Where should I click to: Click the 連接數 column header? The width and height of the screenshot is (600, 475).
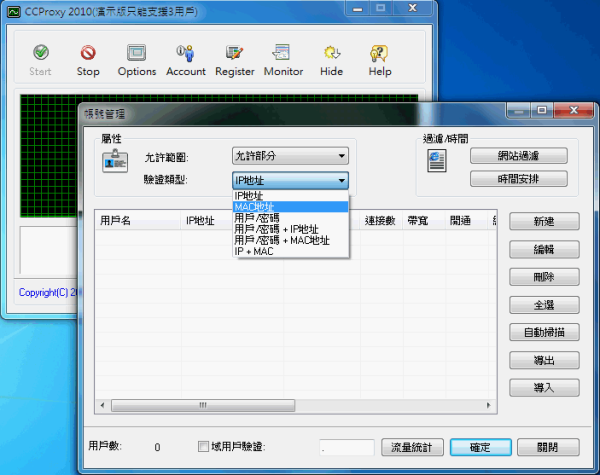pos(381,220)
